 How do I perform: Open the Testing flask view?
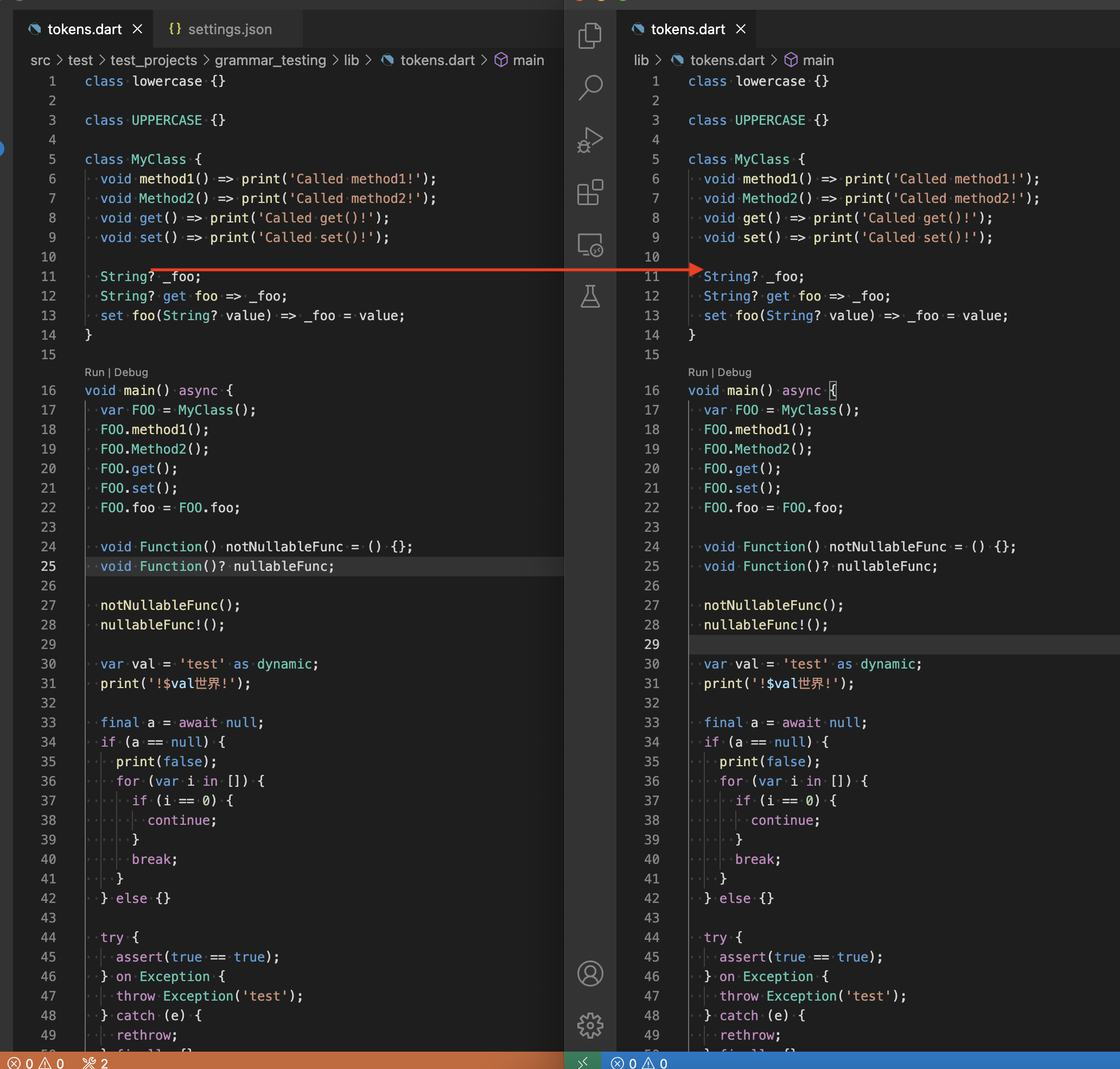click(x=591, y=296)
